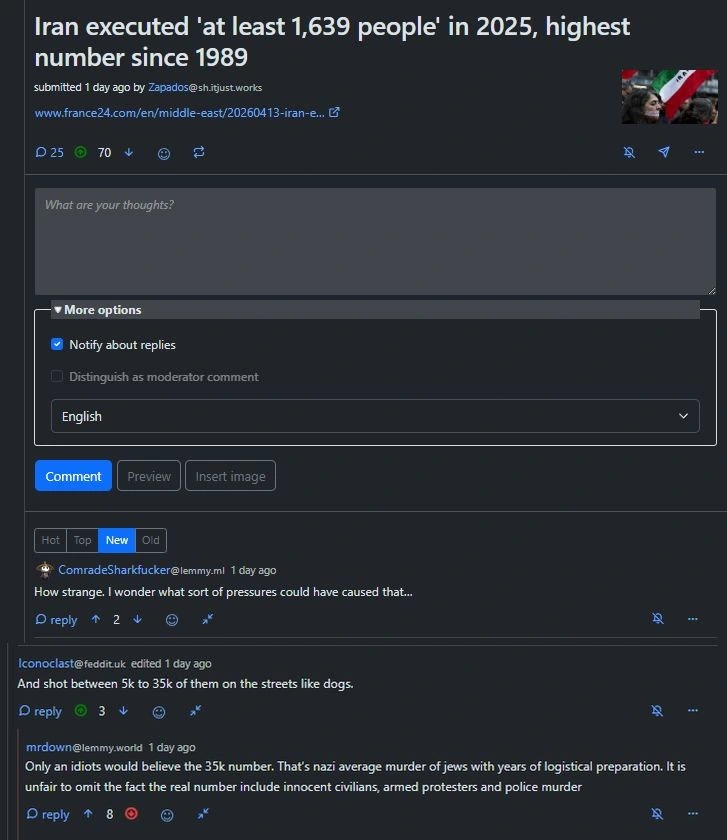Click the red downvote on mrdown's comment

coord(131,814)
